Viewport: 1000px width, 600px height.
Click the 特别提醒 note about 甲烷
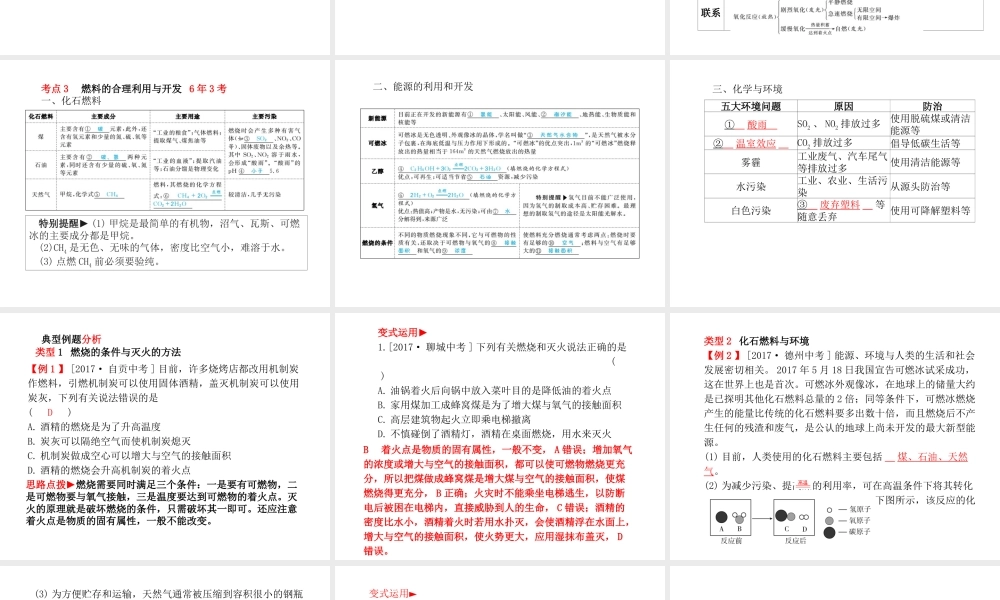click(x=166, y=242)
